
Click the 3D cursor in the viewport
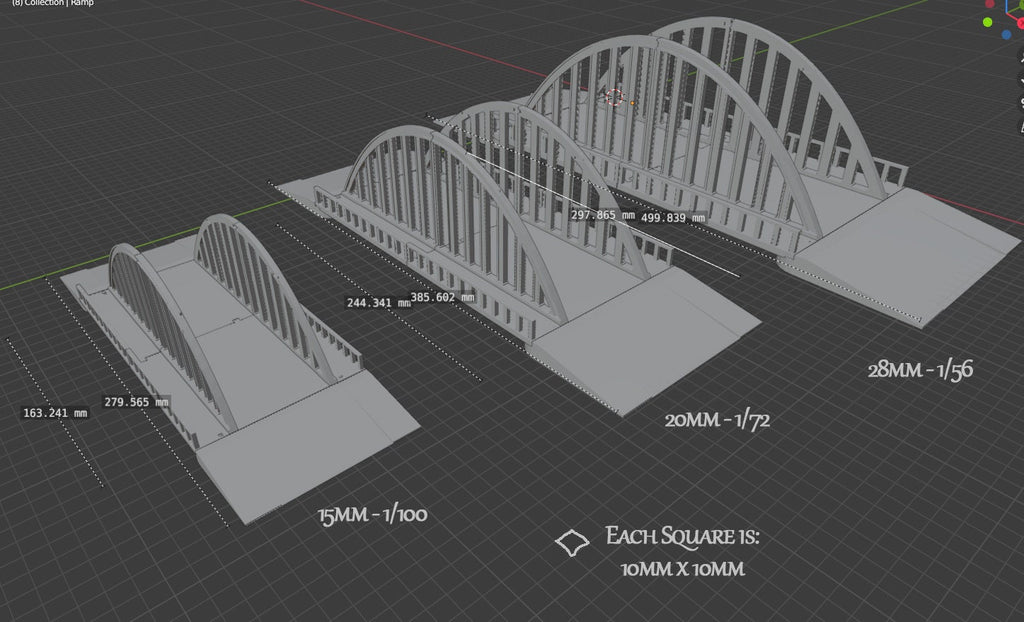[615, 98]
